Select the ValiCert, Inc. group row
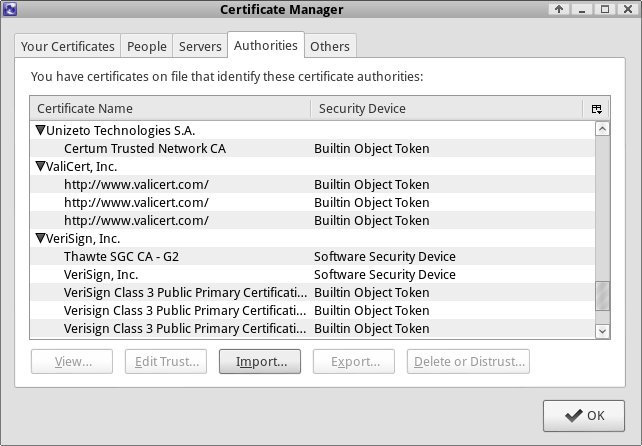The width and height of the screenshot is (642, 446). (x=312, y=166)
